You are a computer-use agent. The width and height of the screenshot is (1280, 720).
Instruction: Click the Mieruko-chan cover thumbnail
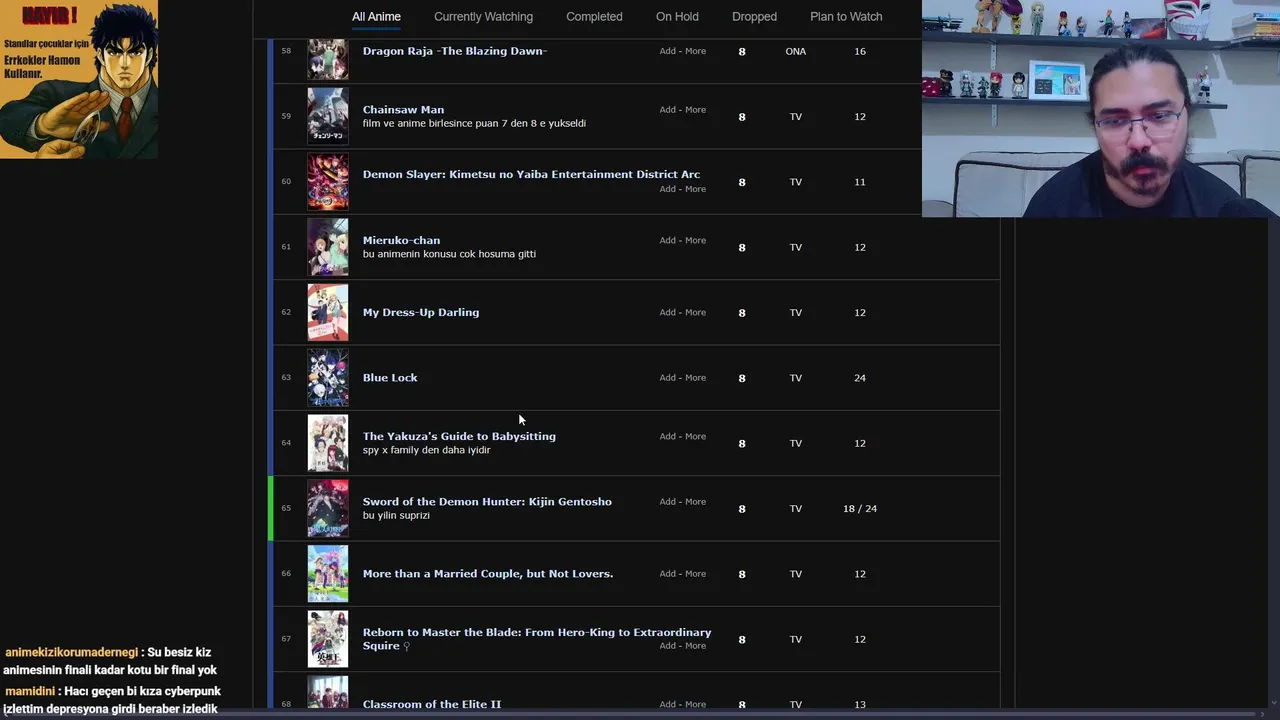328,247
